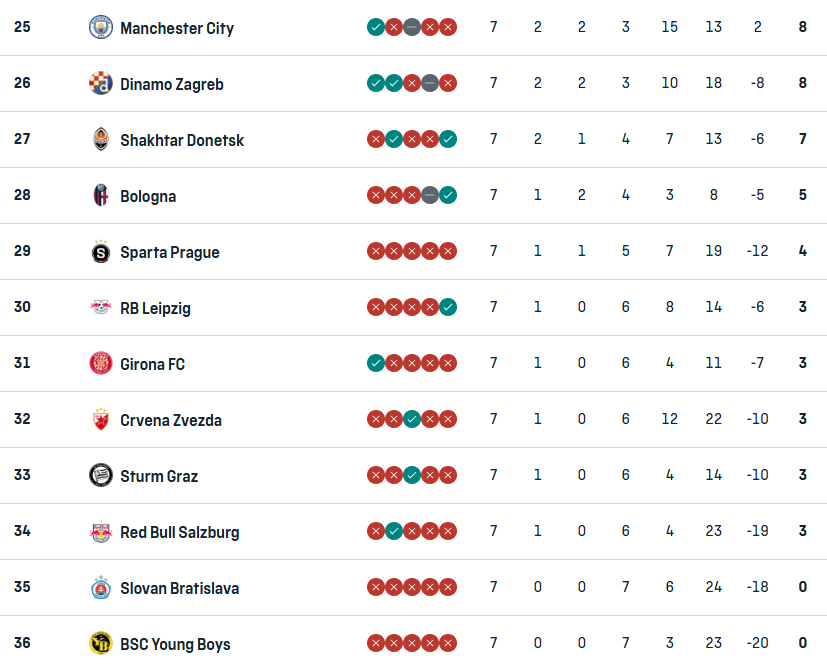Click the Sturm Graz club crest

pos(100,475)
